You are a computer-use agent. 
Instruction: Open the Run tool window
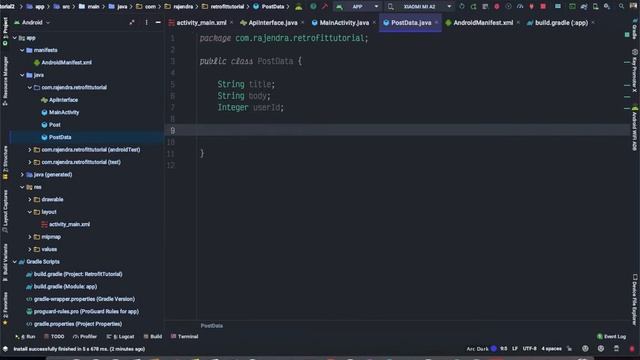pyautogui.click(x=25, y=336)
